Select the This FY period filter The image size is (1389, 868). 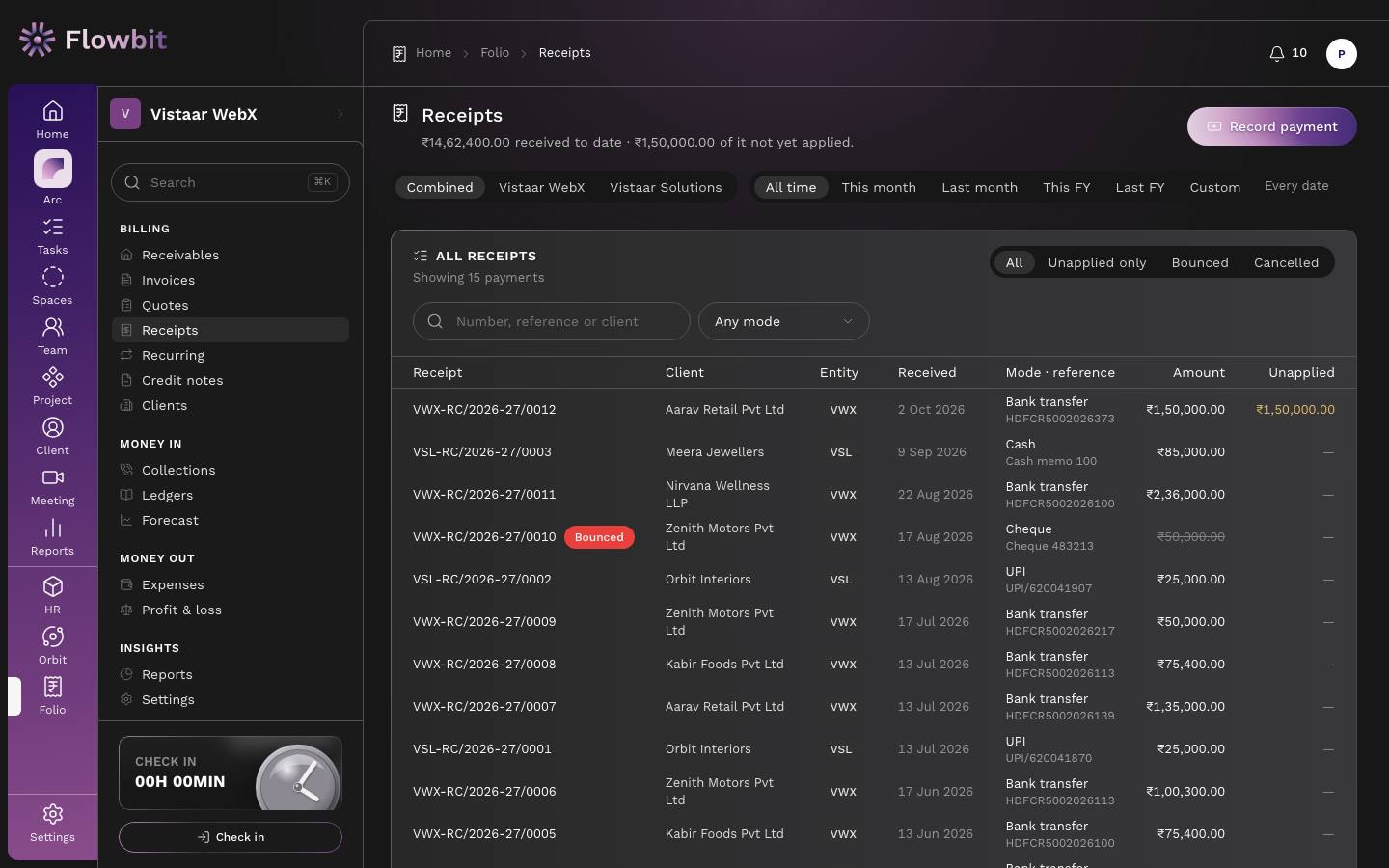(x=1066, y=187)
